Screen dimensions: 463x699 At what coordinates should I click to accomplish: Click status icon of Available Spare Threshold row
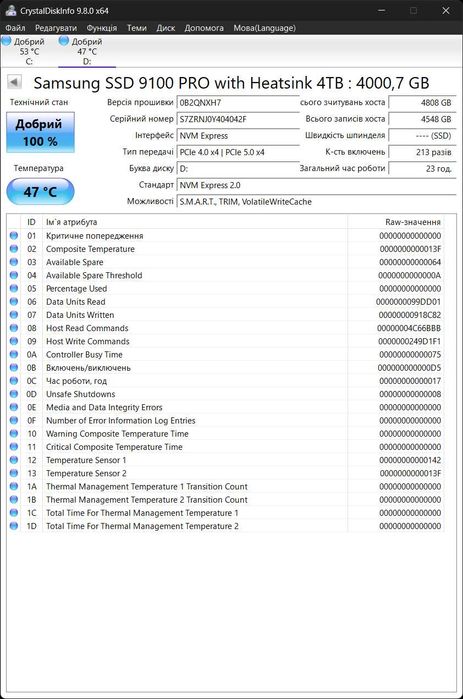(14, 275)
